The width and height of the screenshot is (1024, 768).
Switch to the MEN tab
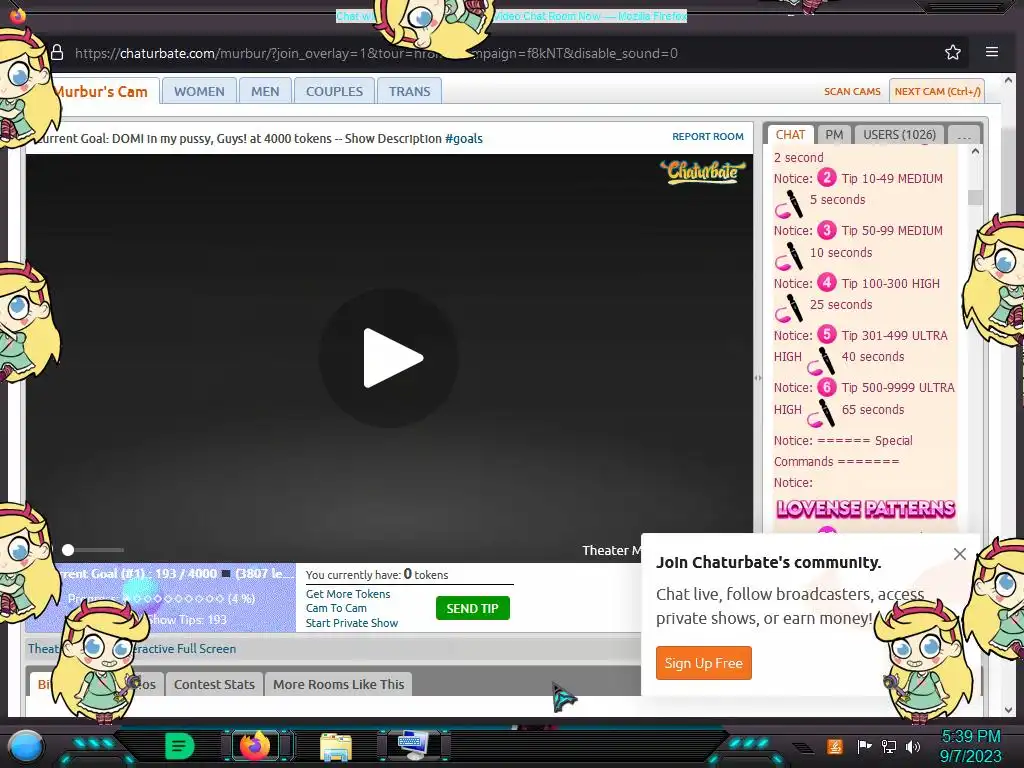(265, 91)
